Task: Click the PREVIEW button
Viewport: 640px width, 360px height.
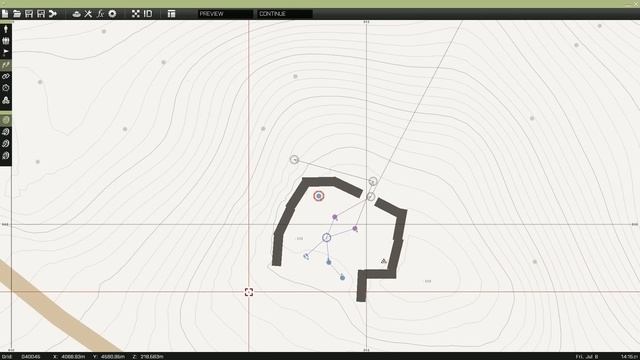Action: click(x=225, y=14)
